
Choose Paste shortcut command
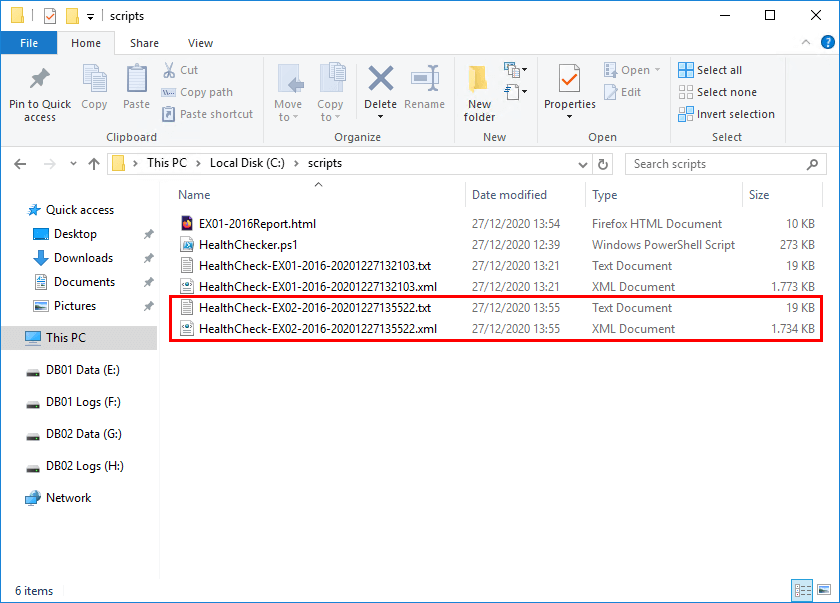point(207,114)
